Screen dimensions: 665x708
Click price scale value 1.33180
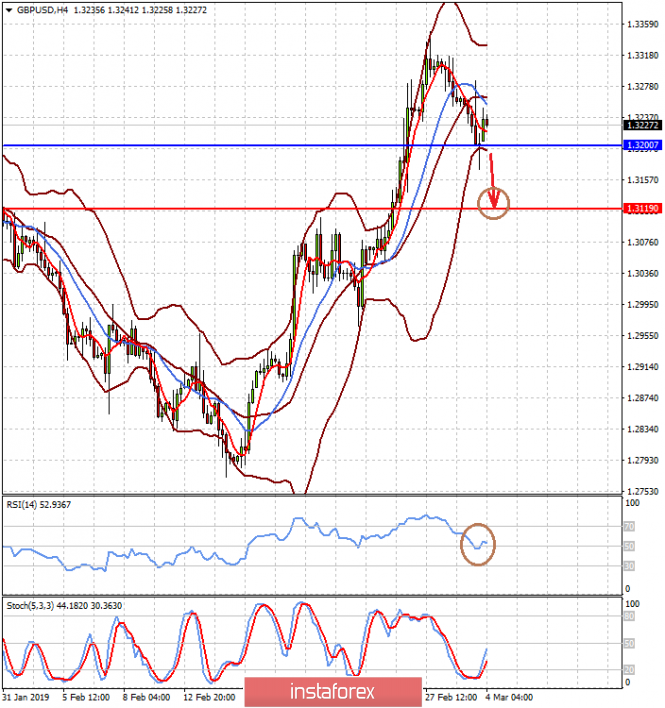(643, 56)
